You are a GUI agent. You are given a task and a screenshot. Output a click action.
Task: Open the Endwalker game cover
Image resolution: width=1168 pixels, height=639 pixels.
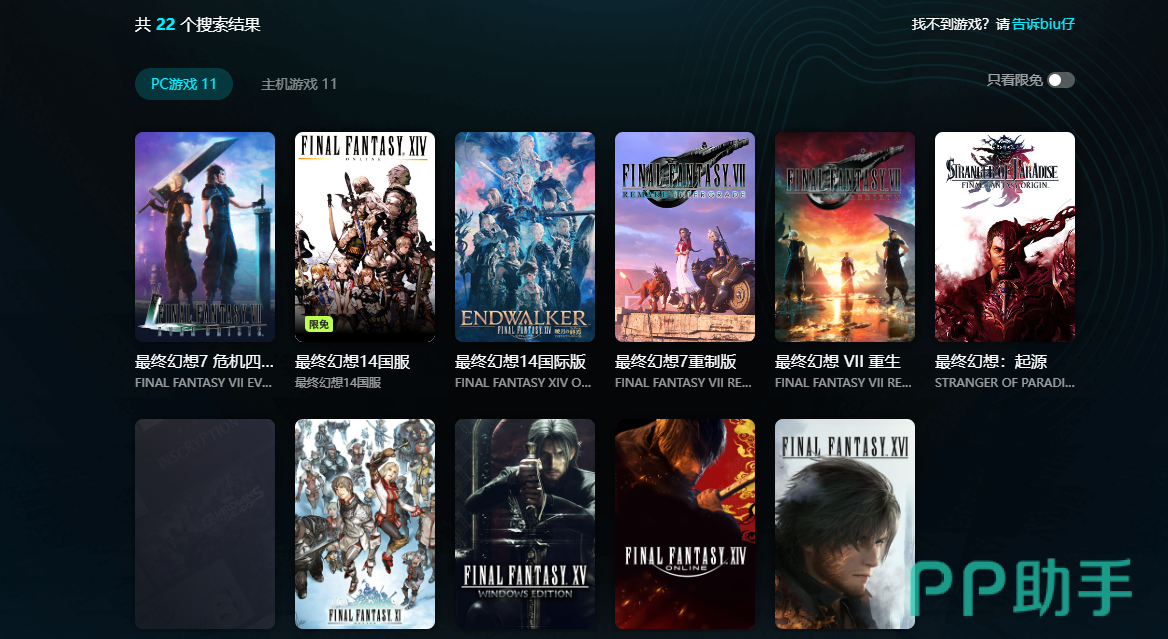pyautogui.click(x=525, y=237)
